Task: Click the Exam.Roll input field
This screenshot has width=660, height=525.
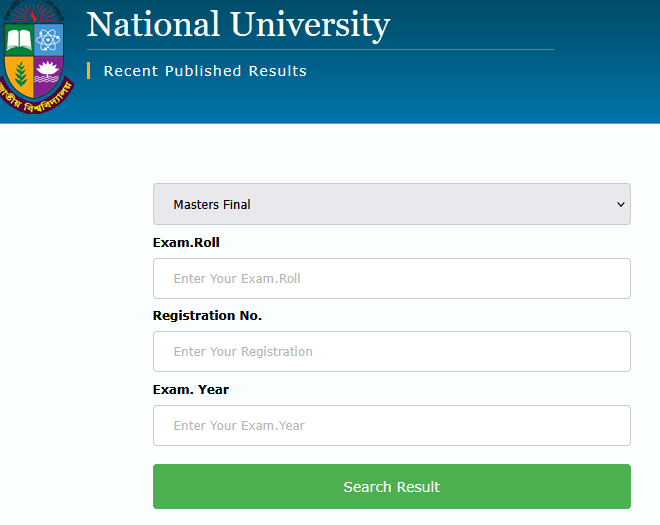Action: [391, 279]
